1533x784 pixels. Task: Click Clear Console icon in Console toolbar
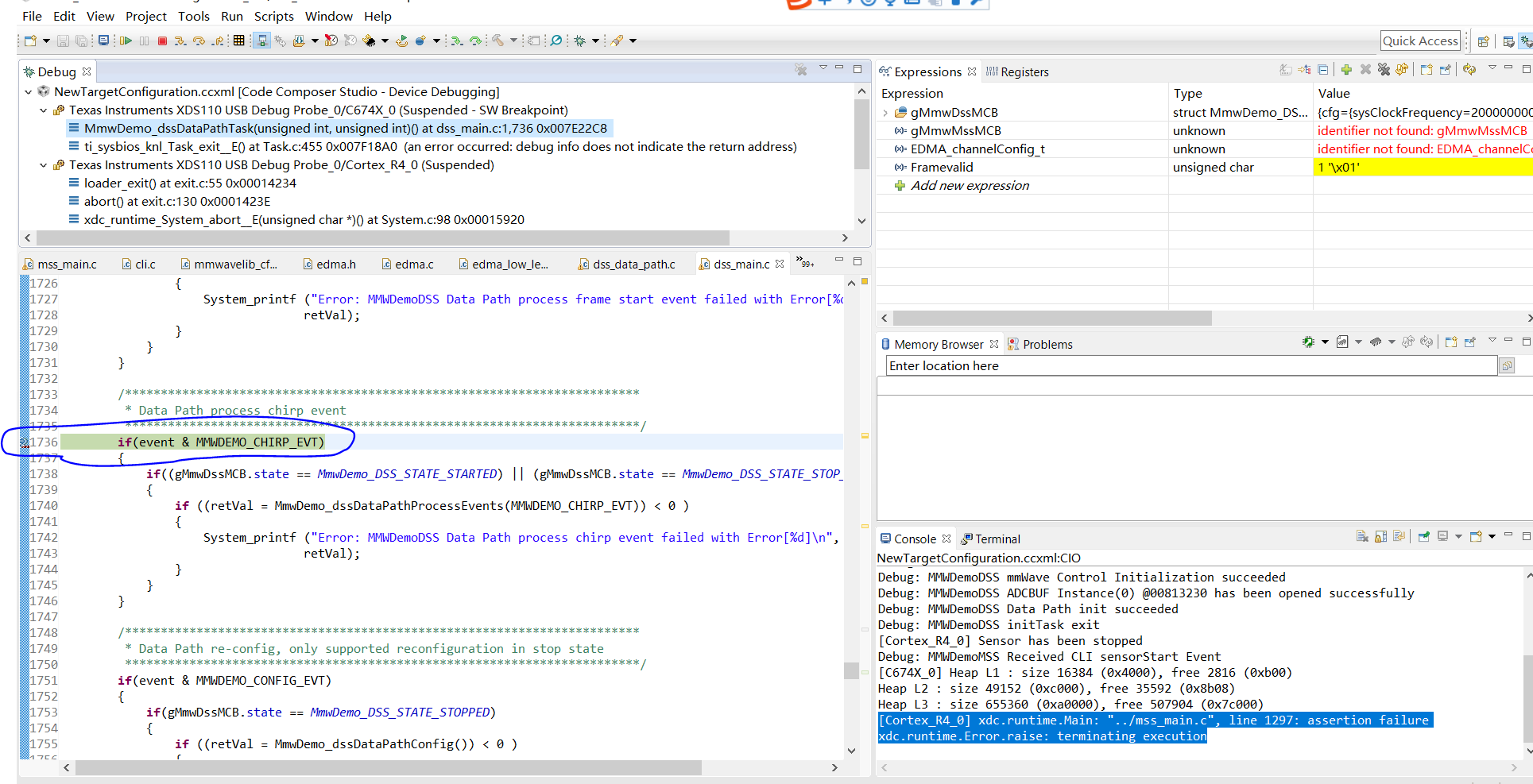(1362, 537)
